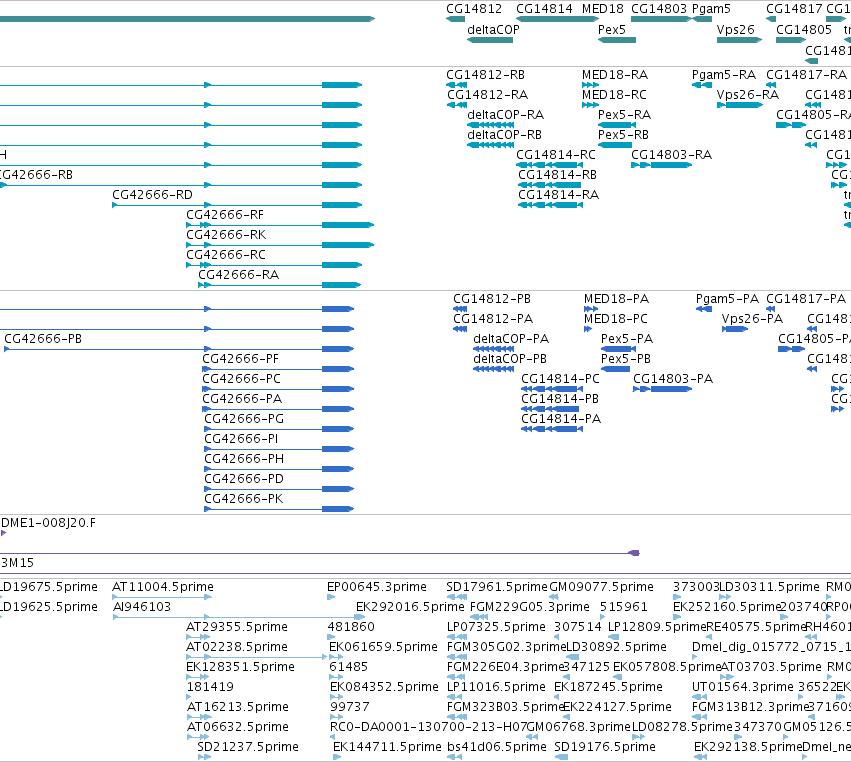This screenshot has width=851, height=762.
Task: Select EST GM09077.5prime
Action: 601,587
